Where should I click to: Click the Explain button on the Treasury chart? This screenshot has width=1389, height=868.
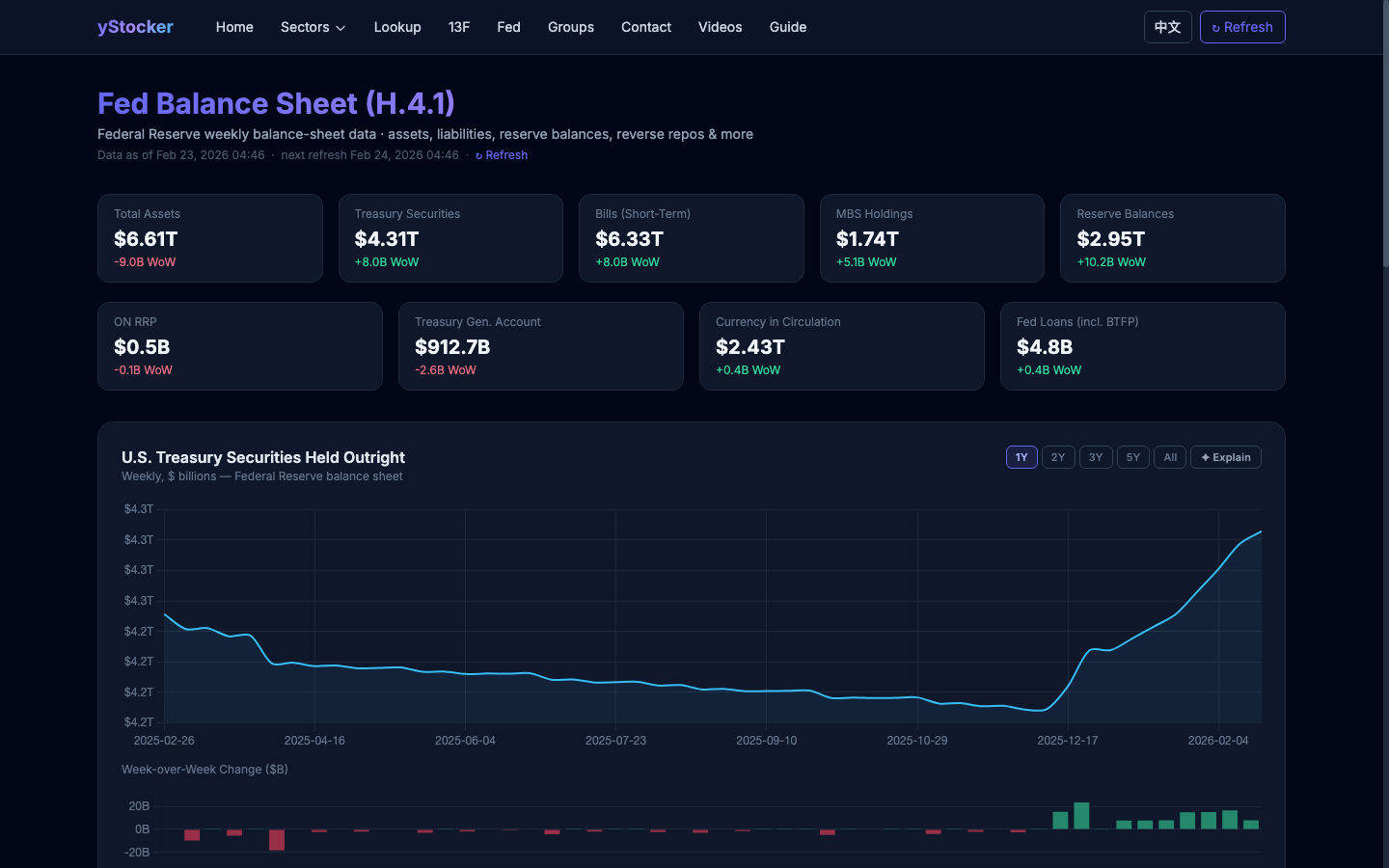[1226, 457]
